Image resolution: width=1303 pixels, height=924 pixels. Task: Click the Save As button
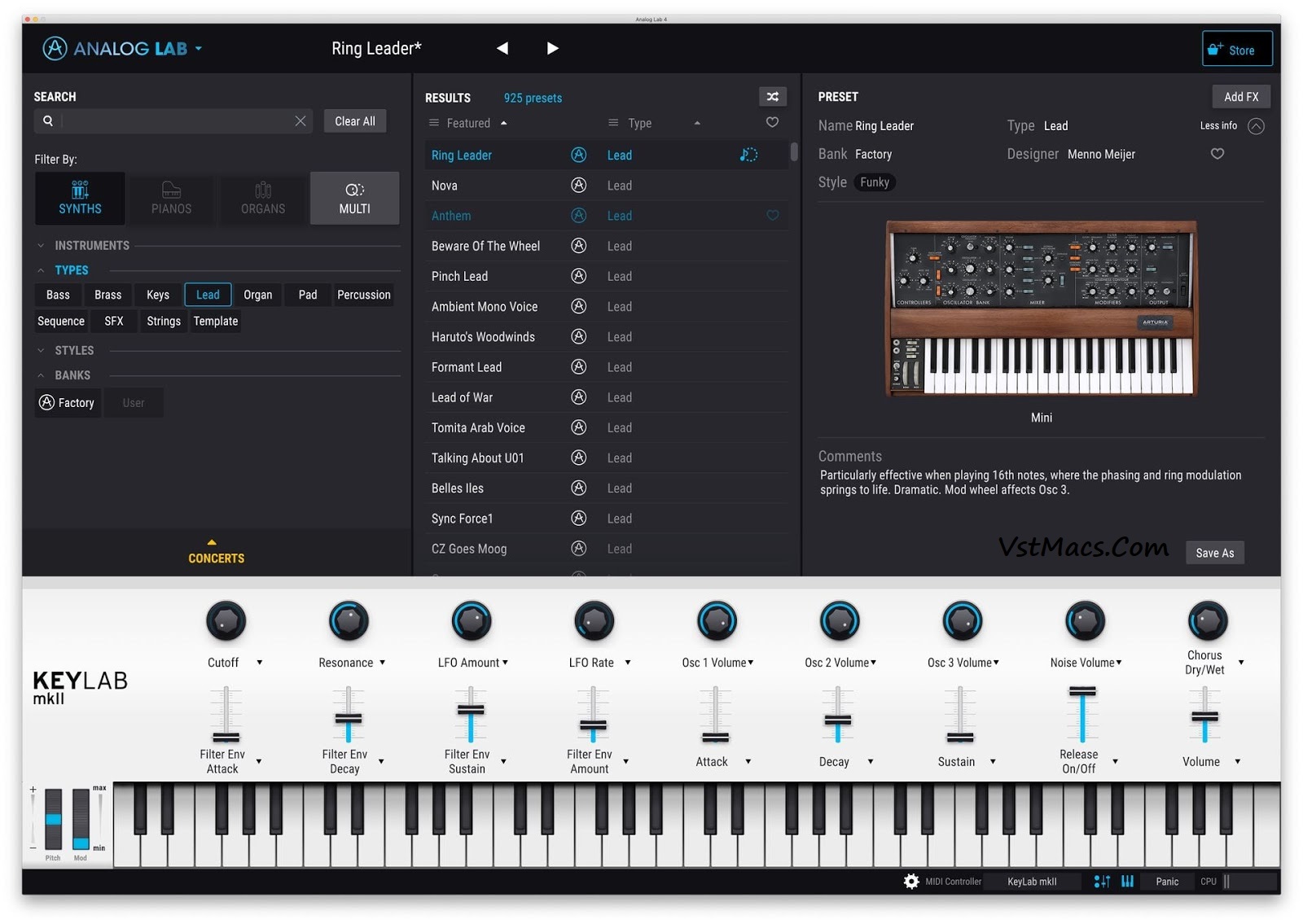[1215, 553]
